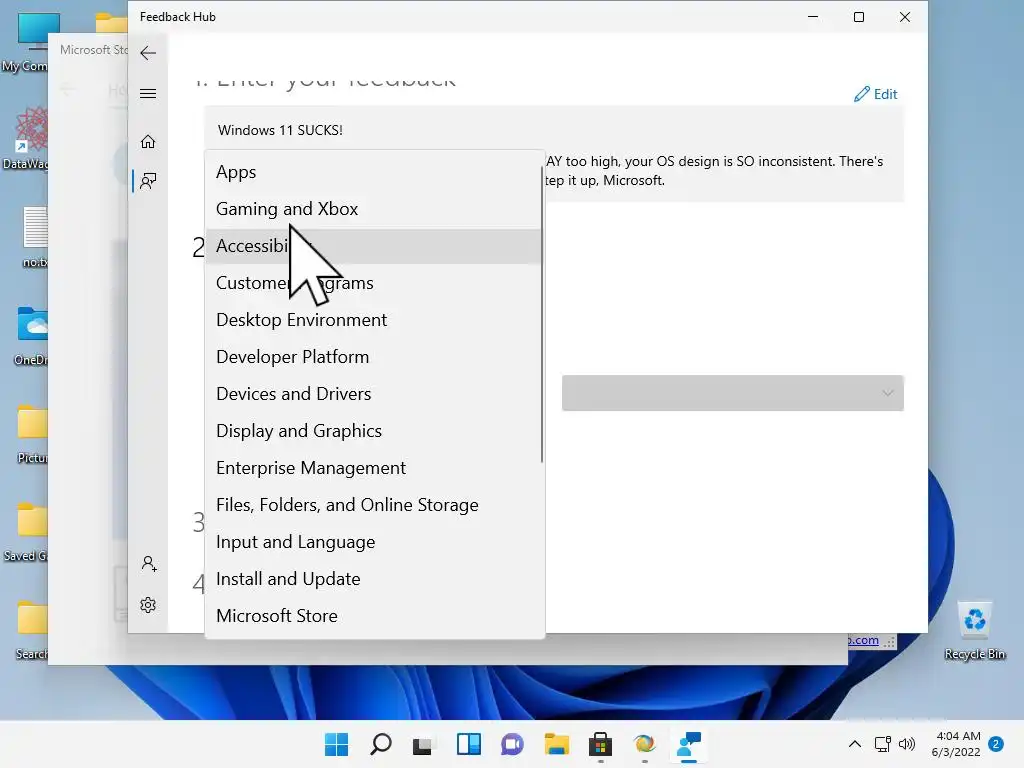Open Task View on the taskbar
The image size is (1024, 768).
tap(423, 744)
